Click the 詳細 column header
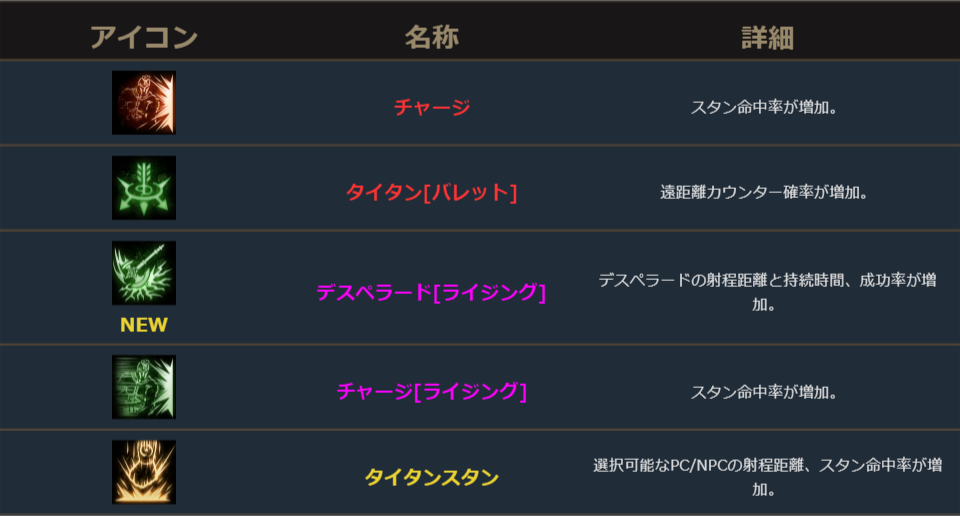The image size is (960, 516). [x=767, y=38]
